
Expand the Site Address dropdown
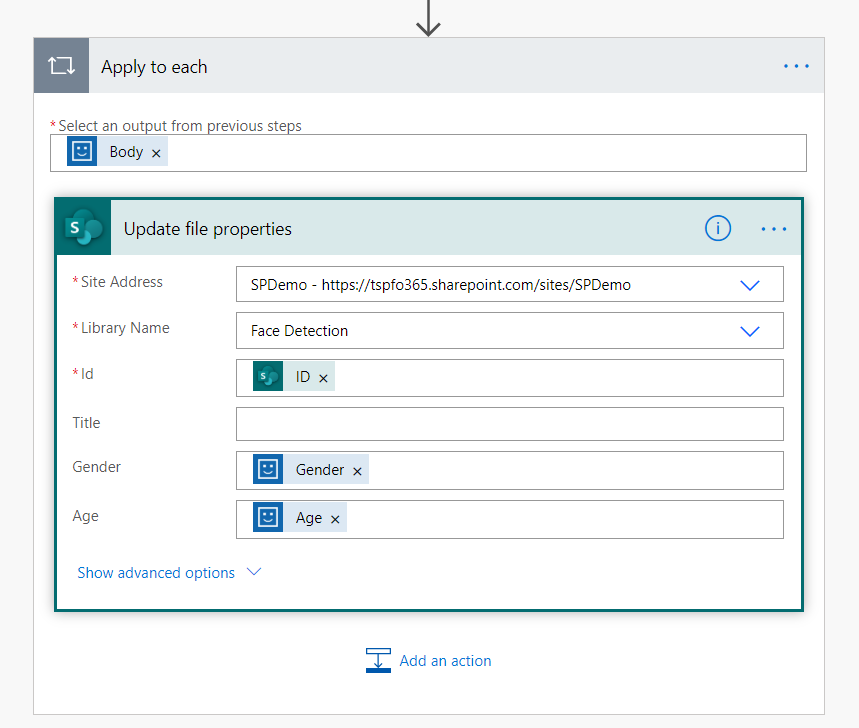pyautogui.click(x=749, y=285)
